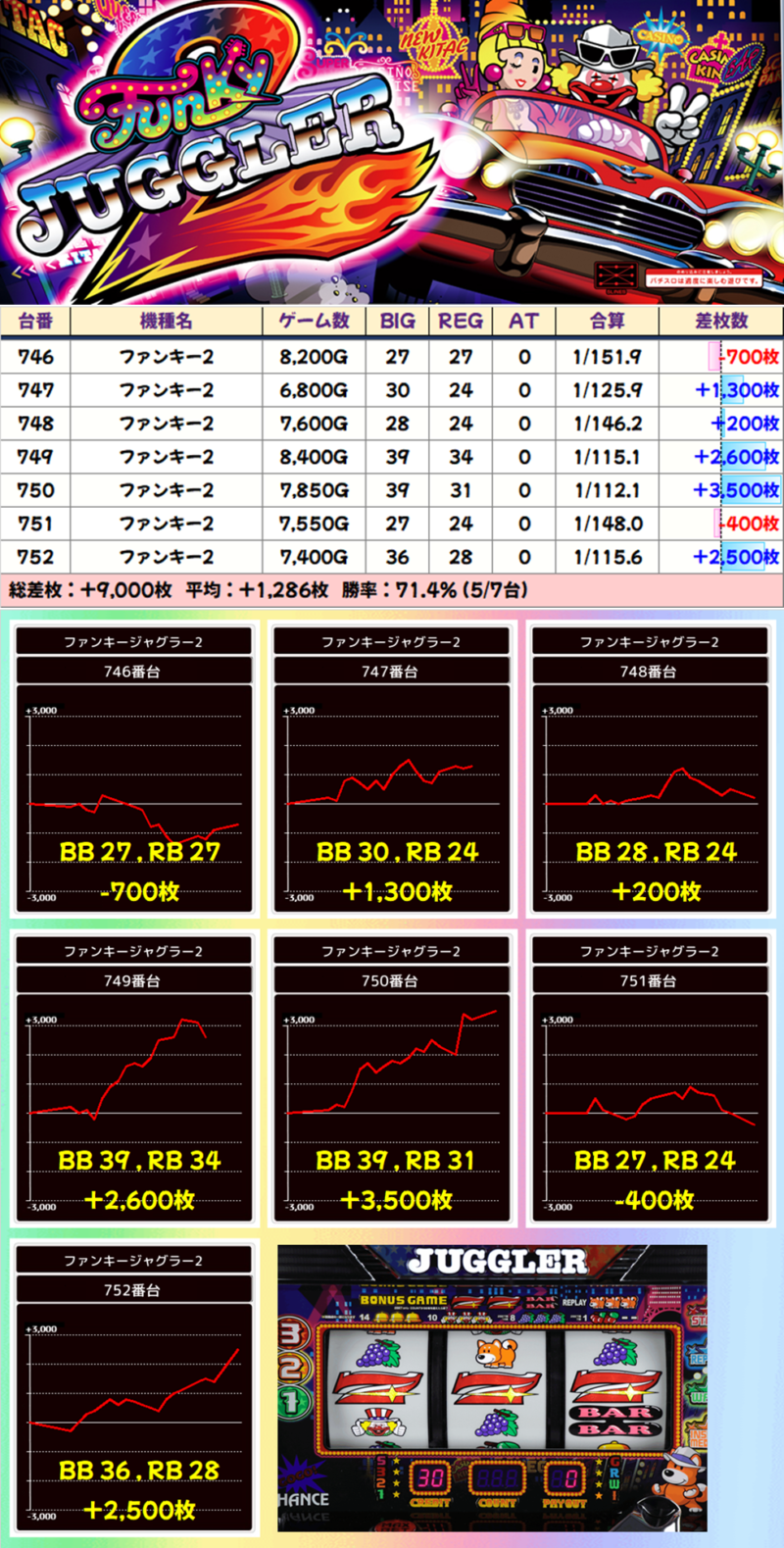Click the Juggler slot machine reels image
Screen dimensions: 784x1548
[492, 1388]
